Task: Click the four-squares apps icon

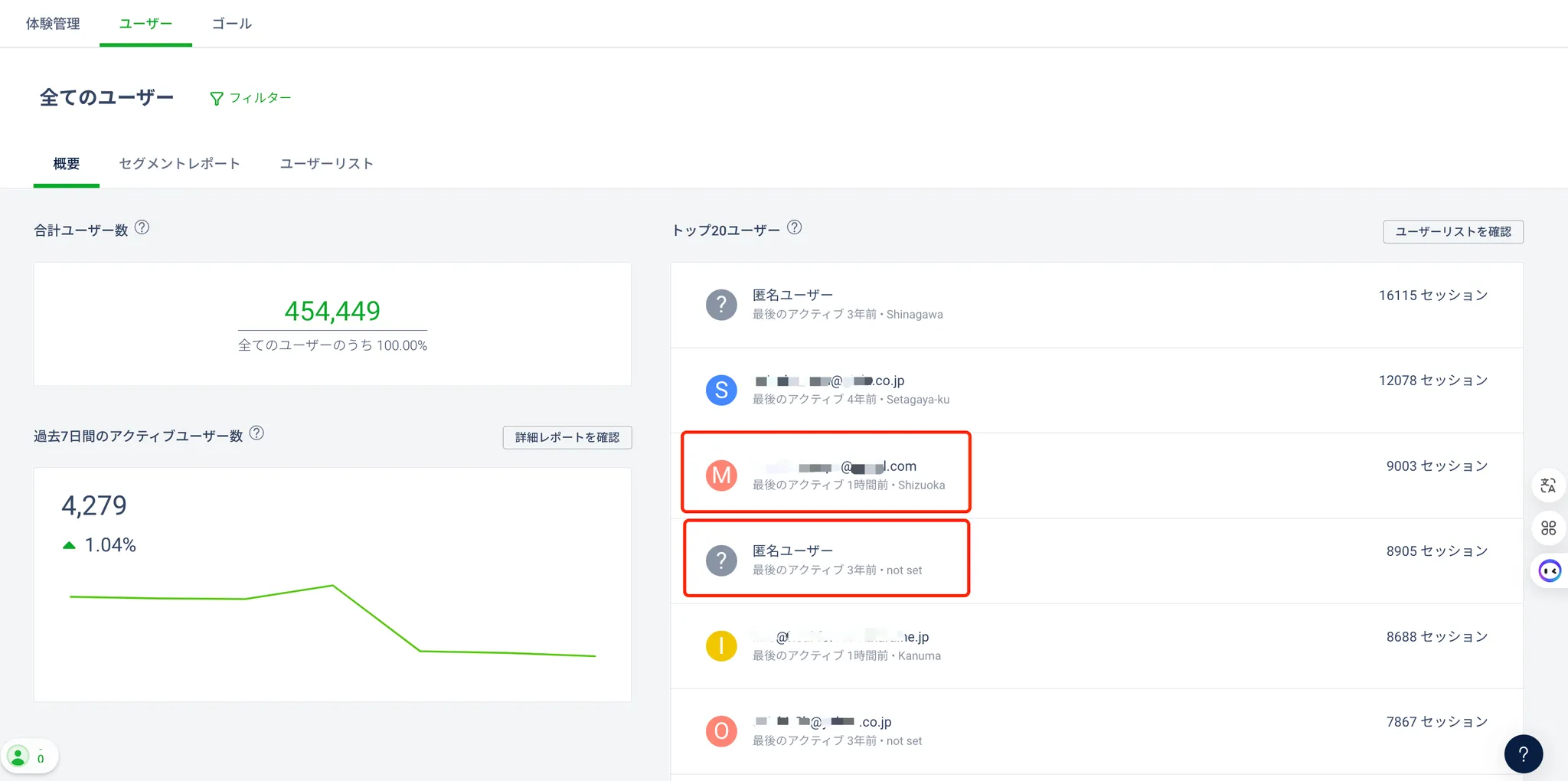Action: 1548,528
